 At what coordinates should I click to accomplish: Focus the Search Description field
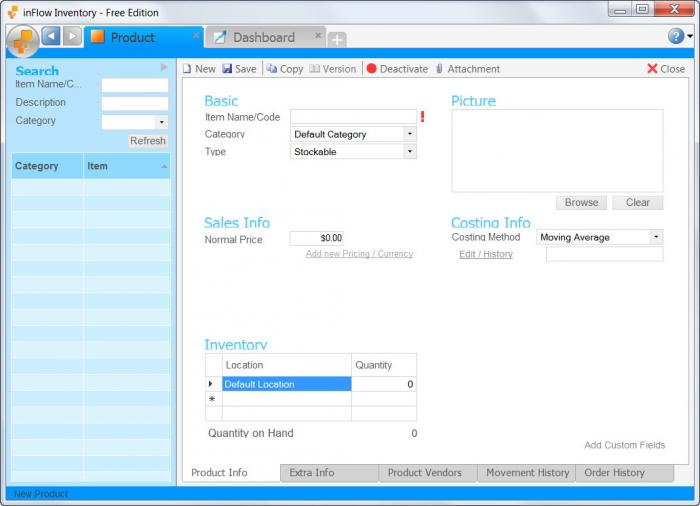point(135,104)
